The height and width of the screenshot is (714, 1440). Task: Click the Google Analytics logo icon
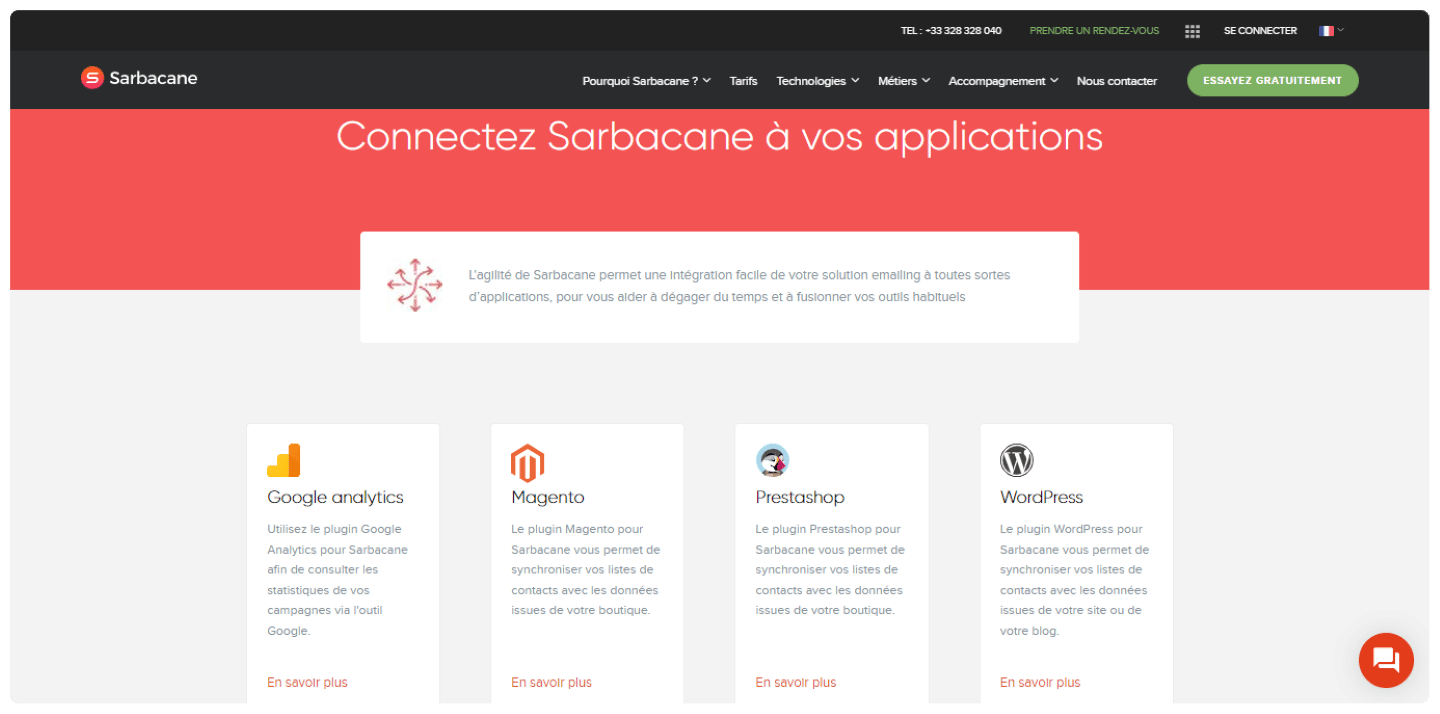pyautogui.click(x=284, y=460)
